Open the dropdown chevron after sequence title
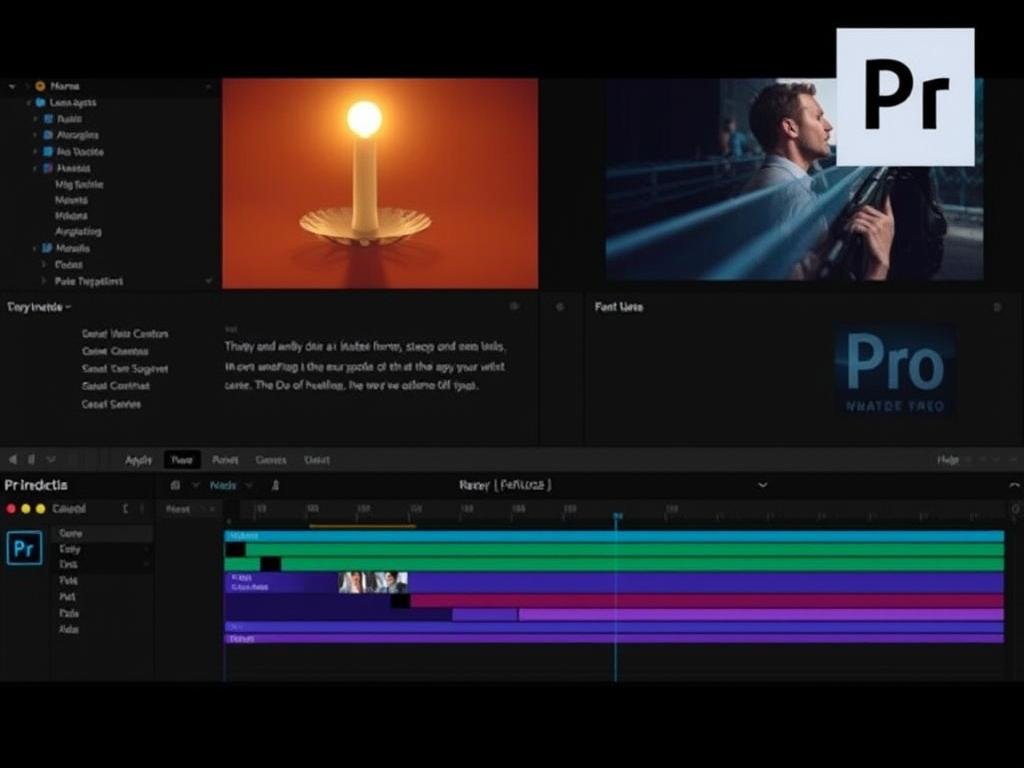The height and width of the screenshot is (768, 1024). coord(762,485)
